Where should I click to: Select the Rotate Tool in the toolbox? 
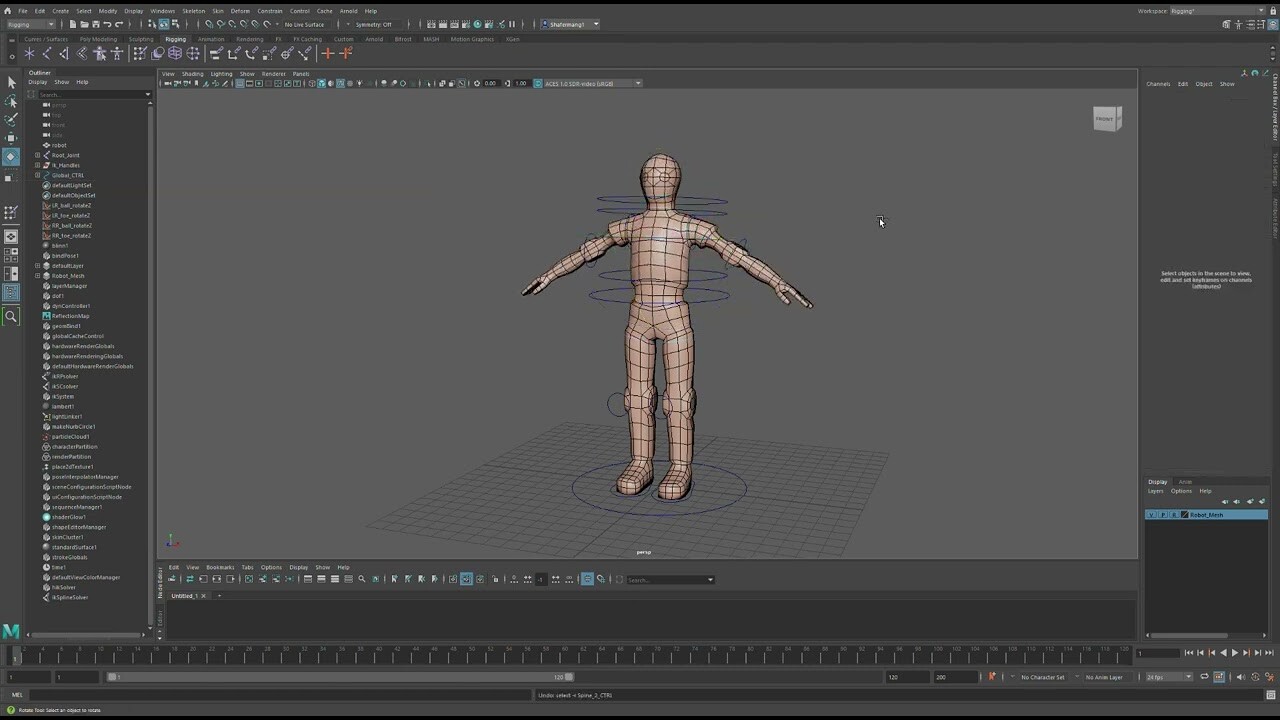click(12, 155)
